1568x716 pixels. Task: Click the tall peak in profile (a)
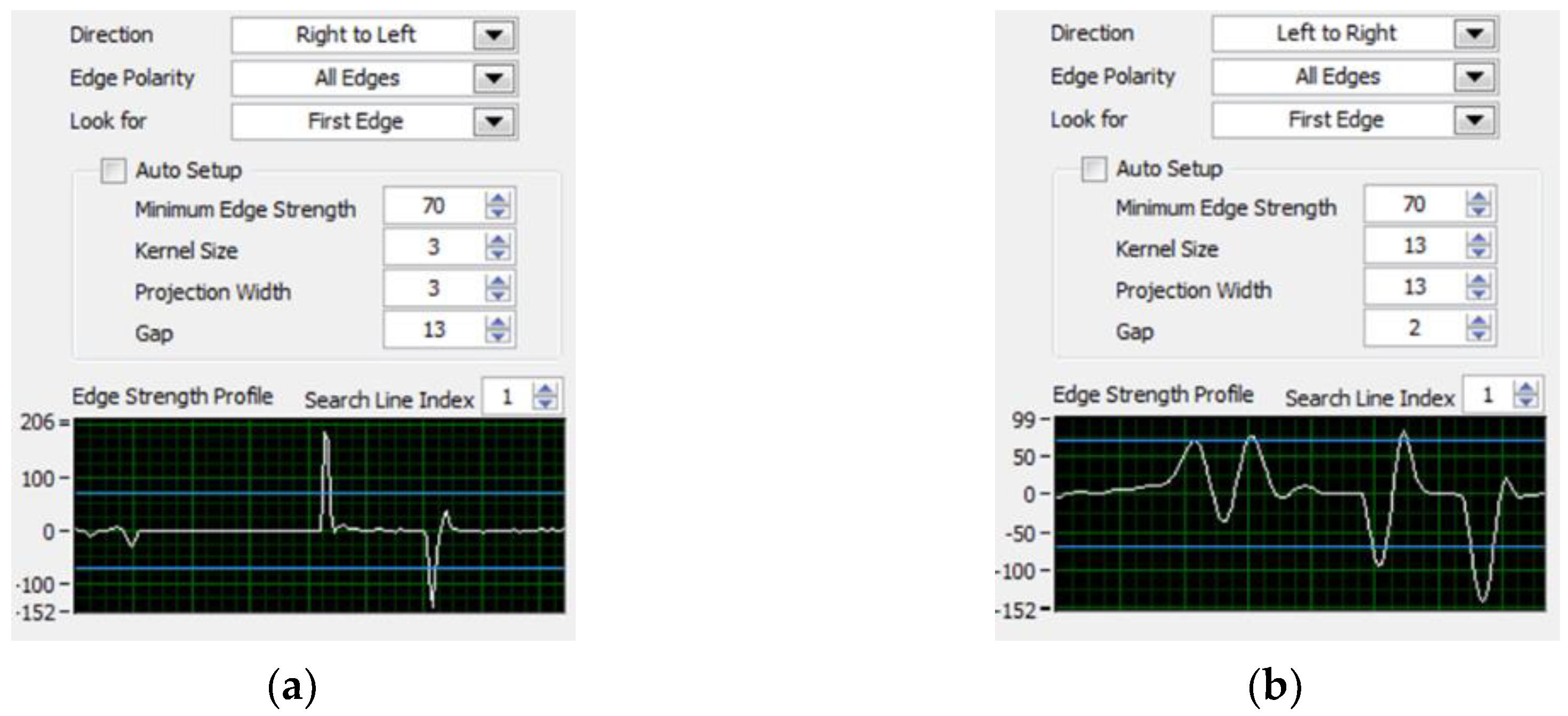coord(327,440)
